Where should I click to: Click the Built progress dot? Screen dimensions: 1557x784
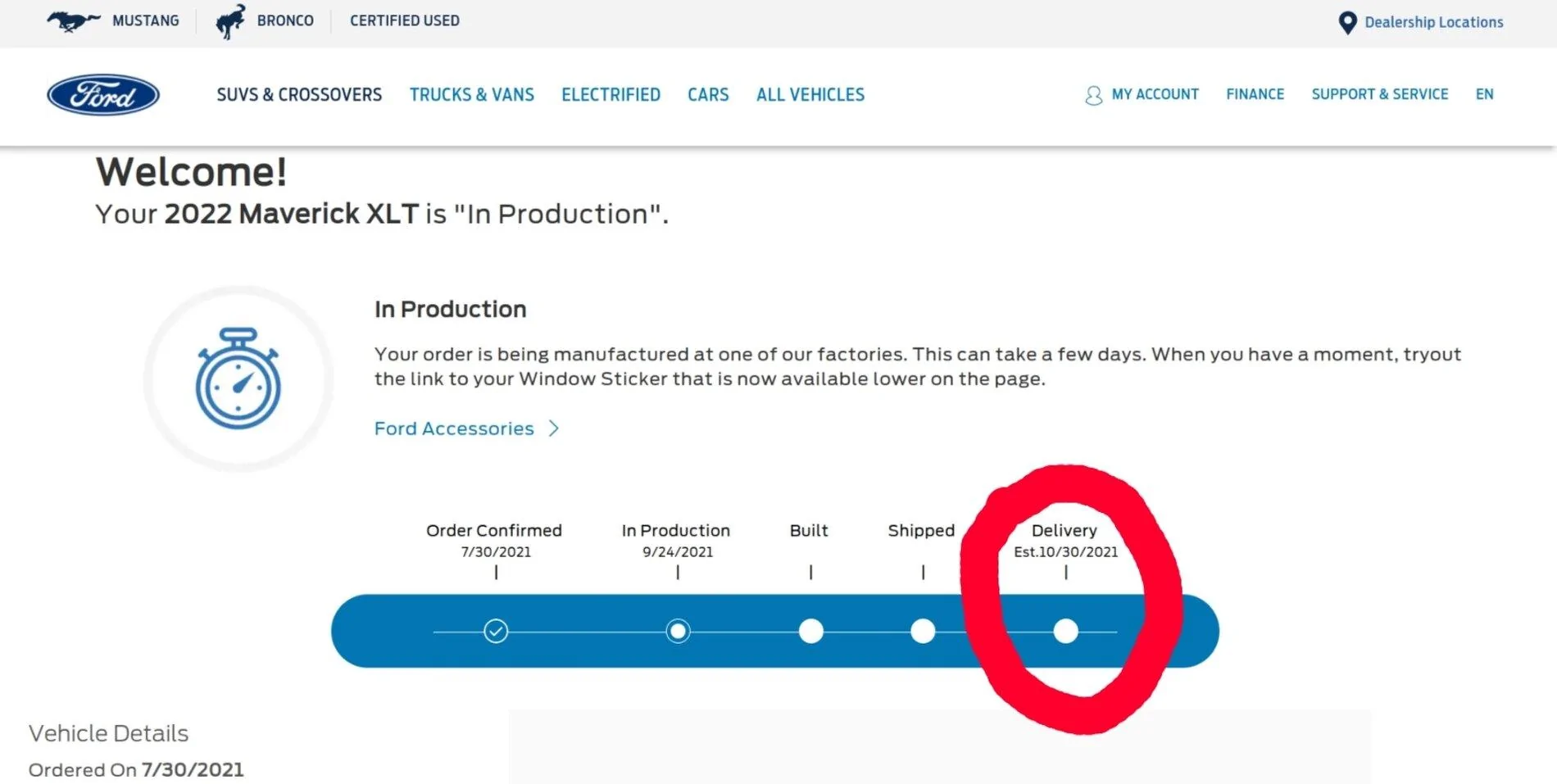[x=810, y=631]
